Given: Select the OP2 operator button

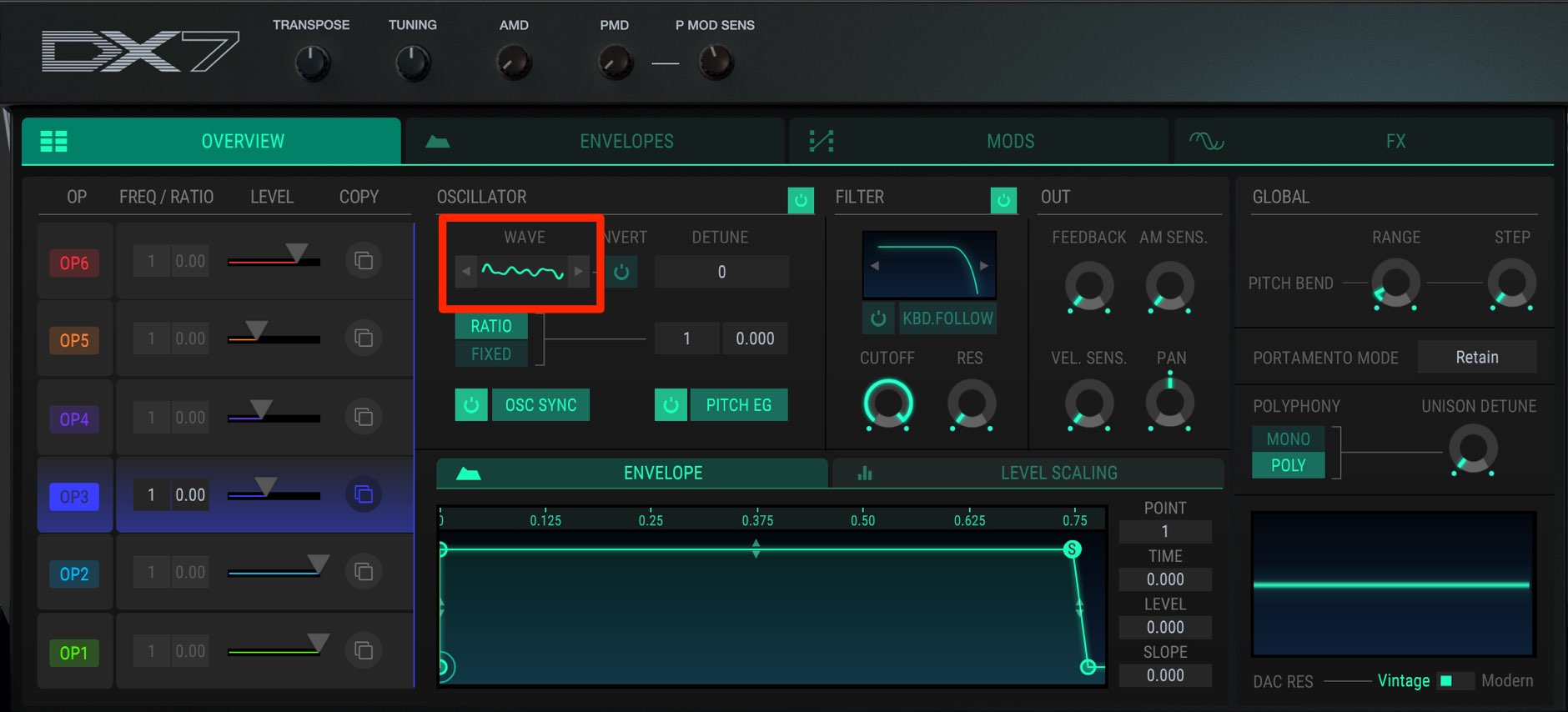Looking at the screenshot, I should [x=74, y=574].
